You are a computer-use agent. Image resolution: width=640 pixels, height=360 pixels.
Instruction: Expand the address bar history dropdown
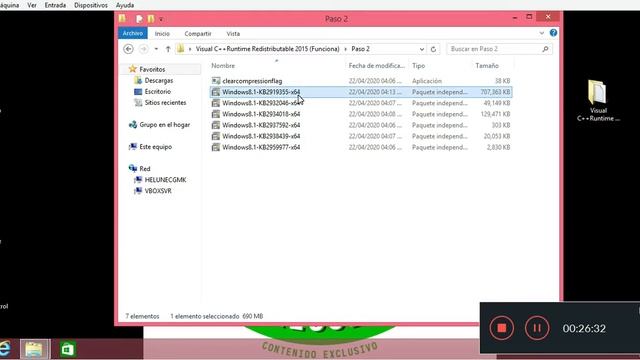point(422,49)
